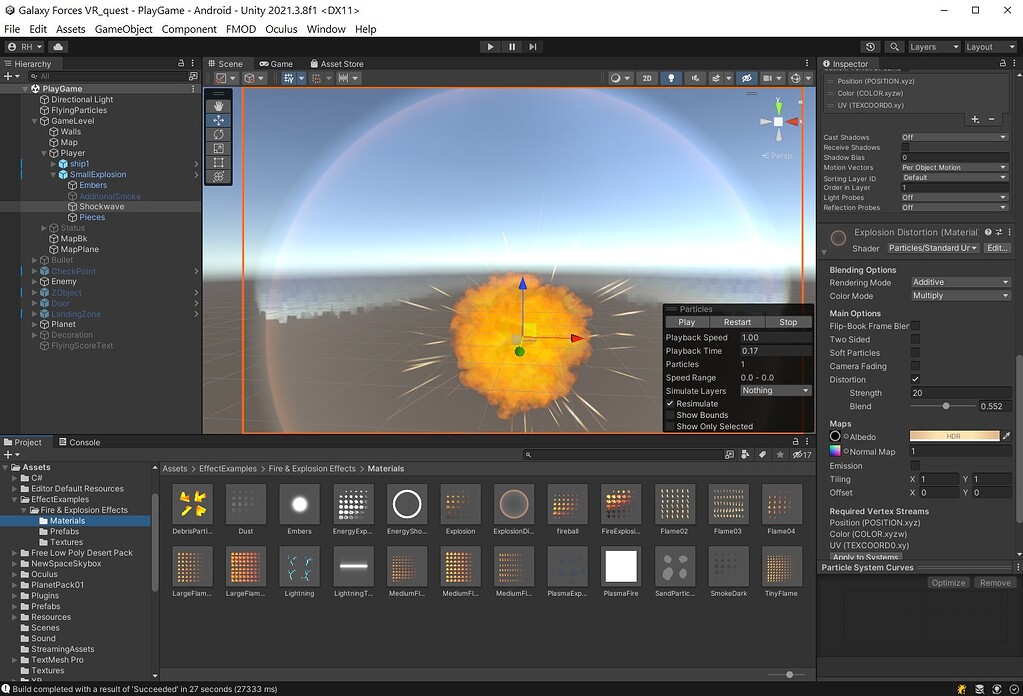Select the Move tool in scene toolbar

coord(219,120)
